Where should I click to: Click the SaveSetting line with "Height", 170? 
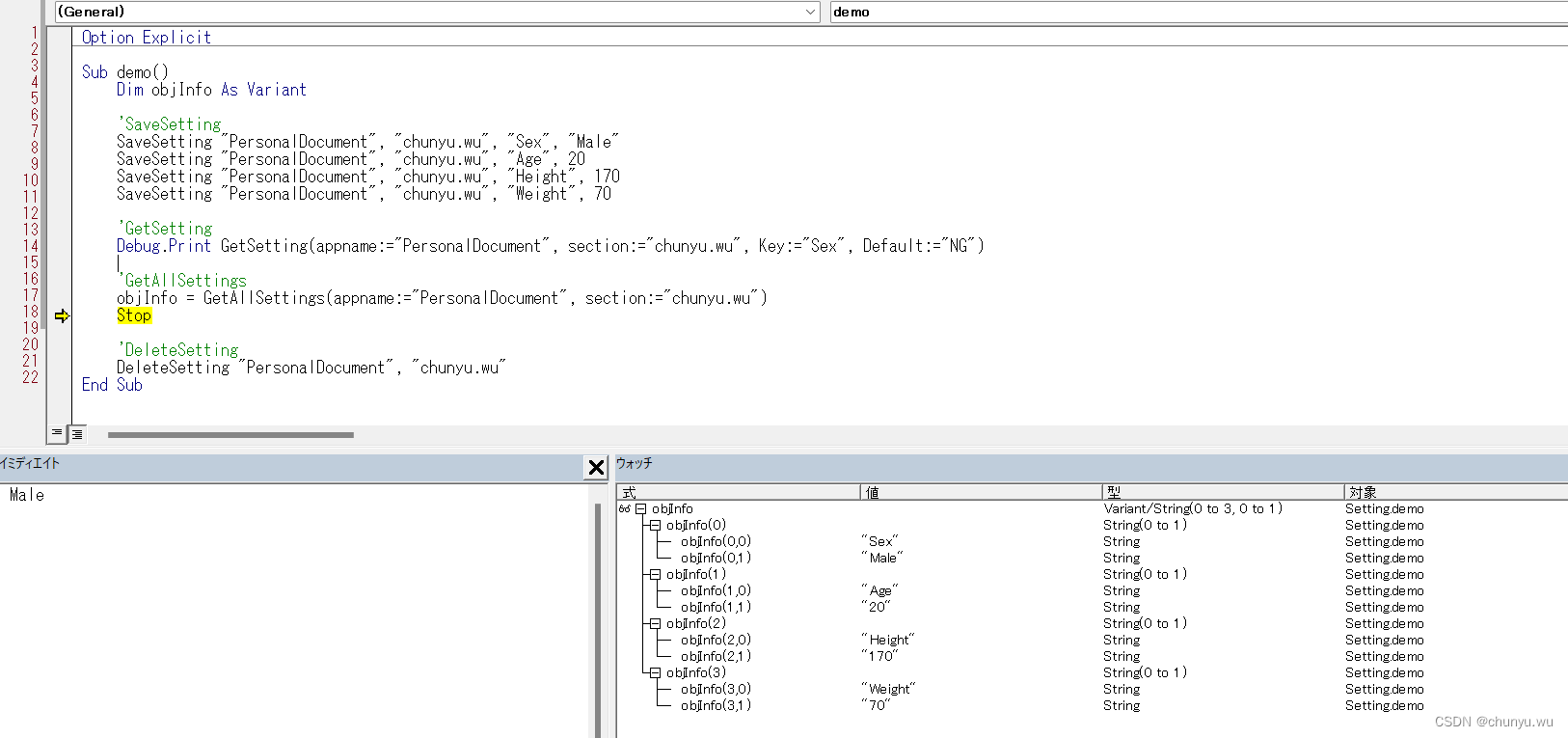pyautogui.click(x=368, y=177)
